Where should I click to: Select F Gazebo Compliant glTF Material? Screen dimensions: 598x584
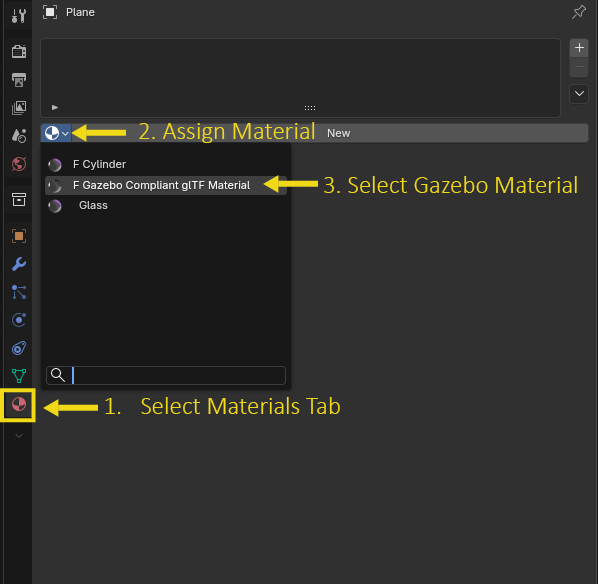click(x=166, y=185)
